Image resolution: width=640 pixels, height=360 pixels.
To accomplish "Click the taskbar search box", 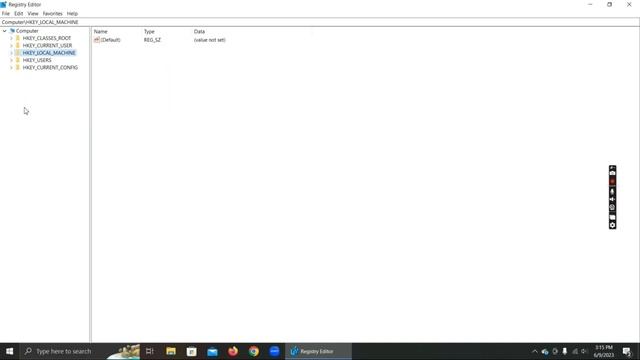I will 80,351.
